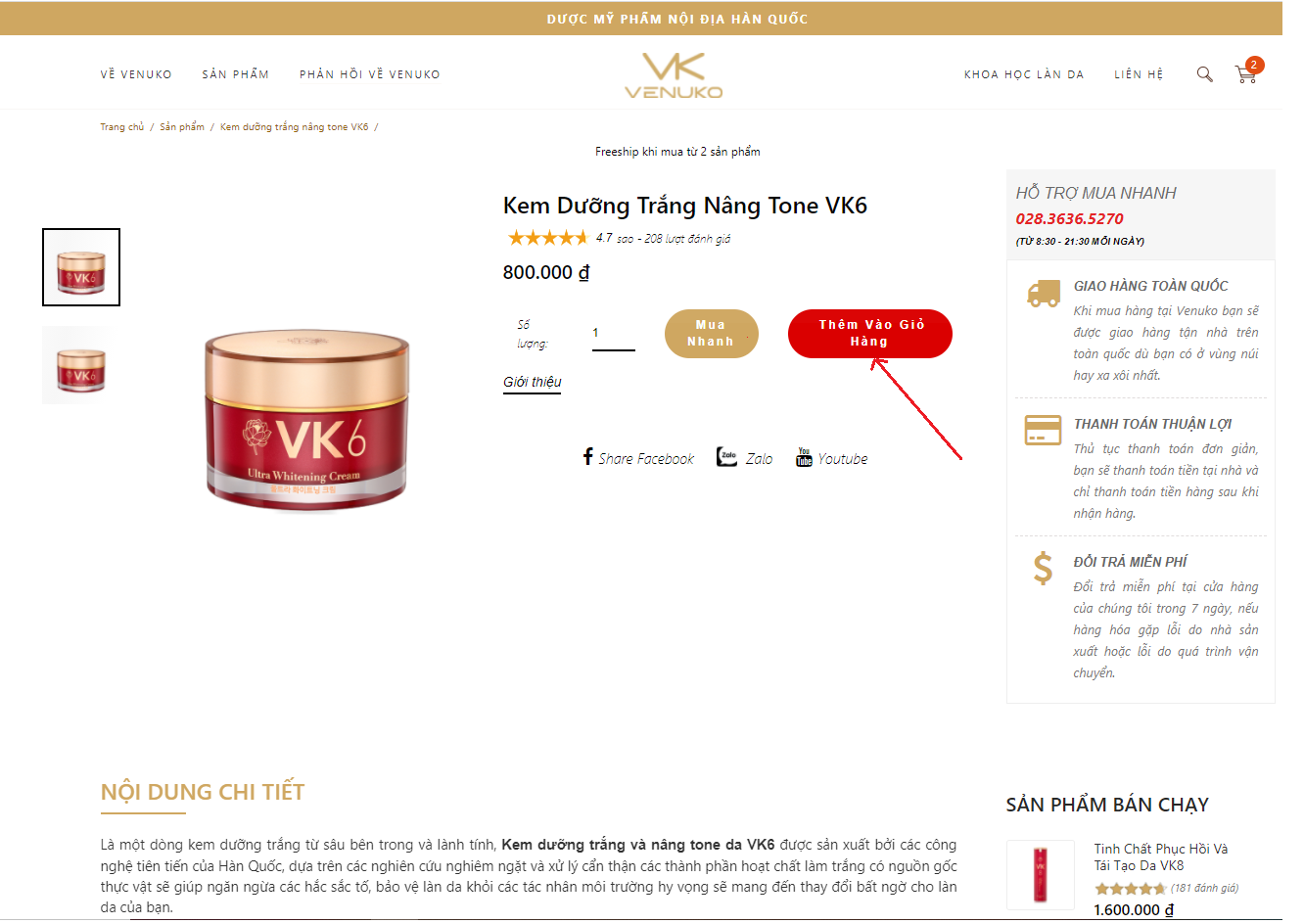The height and width of the screenshot is (924, 1304).
Task: Open the search magnifier icon
Action: click(x=1205, y=74)
